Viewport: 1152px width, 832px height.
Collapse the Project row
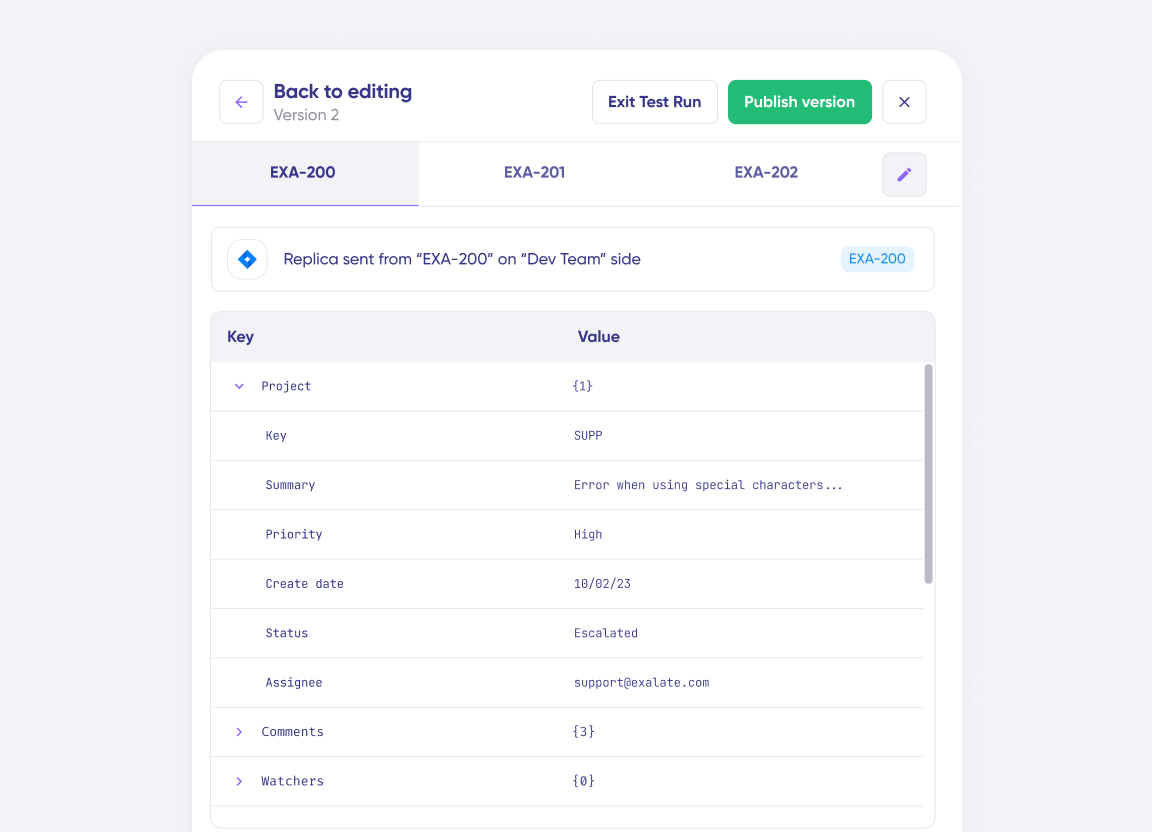[x=239, y=386]
